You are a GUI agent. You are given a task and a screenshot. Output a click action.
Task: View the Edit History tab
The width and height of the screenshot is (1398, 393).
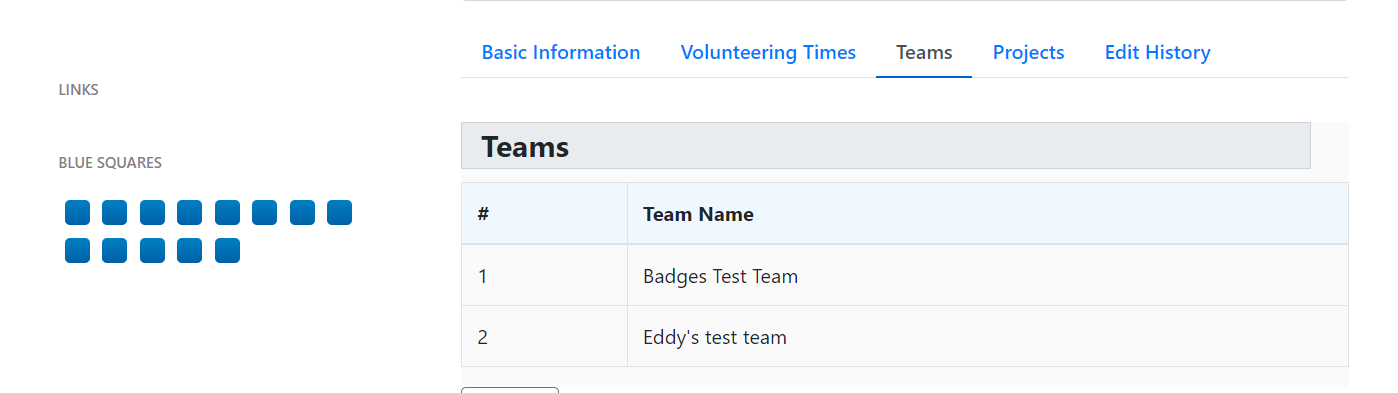point(1157,53)
